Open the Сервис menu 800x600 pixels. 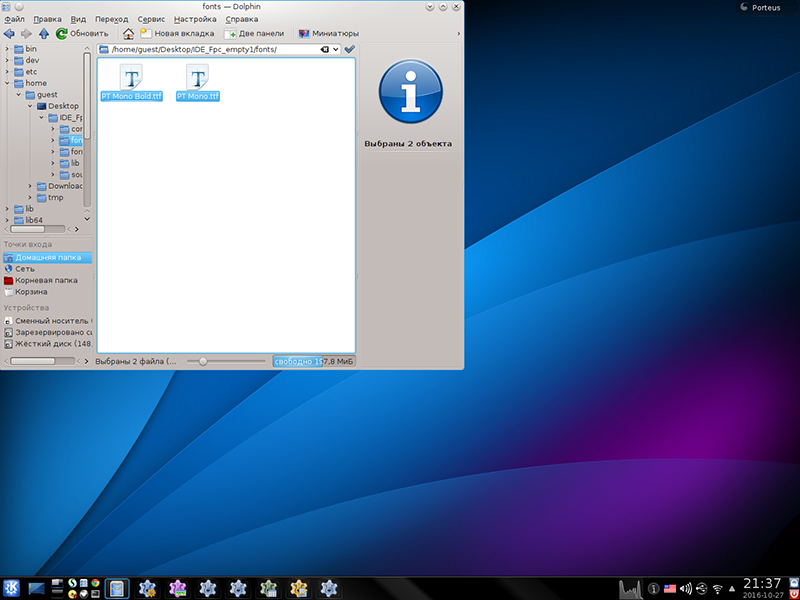tap(151, 19)
